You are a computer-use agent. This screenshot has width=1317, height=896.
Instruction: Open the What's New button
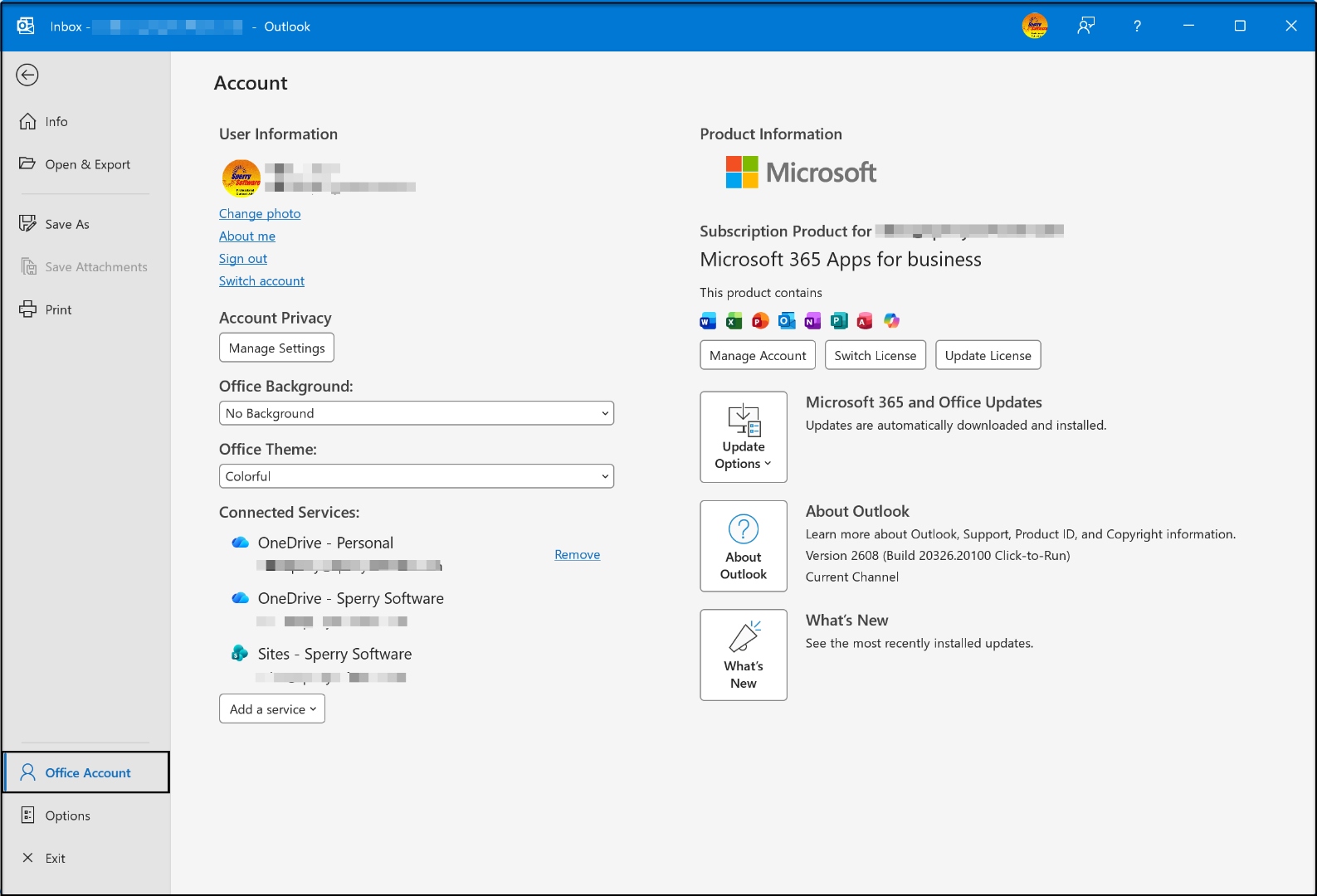(x=744, y=655)
